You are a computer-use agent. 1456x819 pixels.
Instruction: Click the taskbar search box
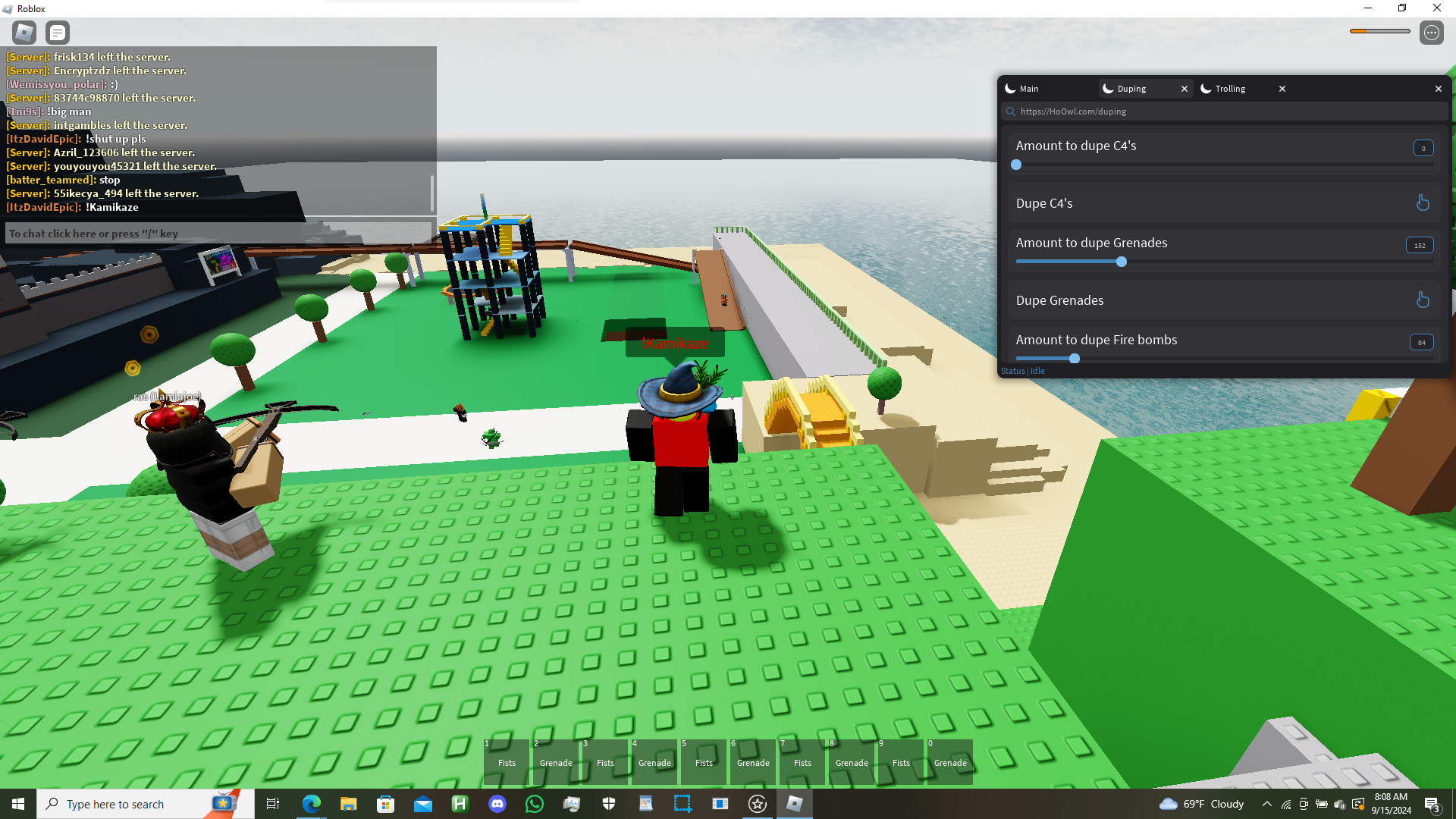pyautogui.click(x=145, y=804)
